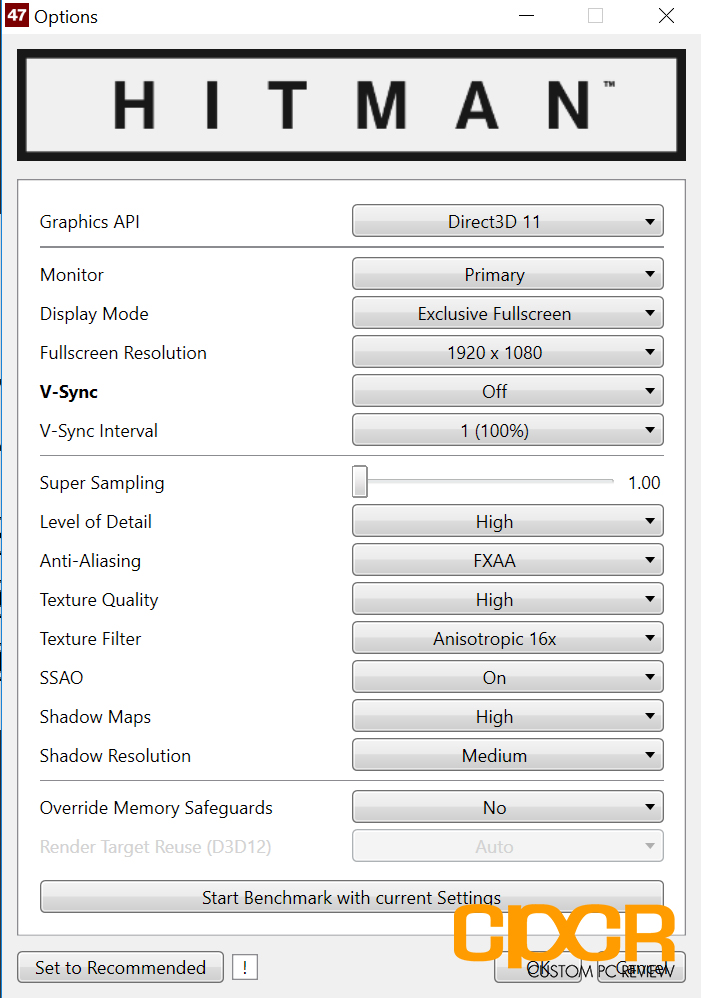Open Shadow Resolution dropdown set to Medium
Viewport: 701px width, 998px height.
[507, 756]
